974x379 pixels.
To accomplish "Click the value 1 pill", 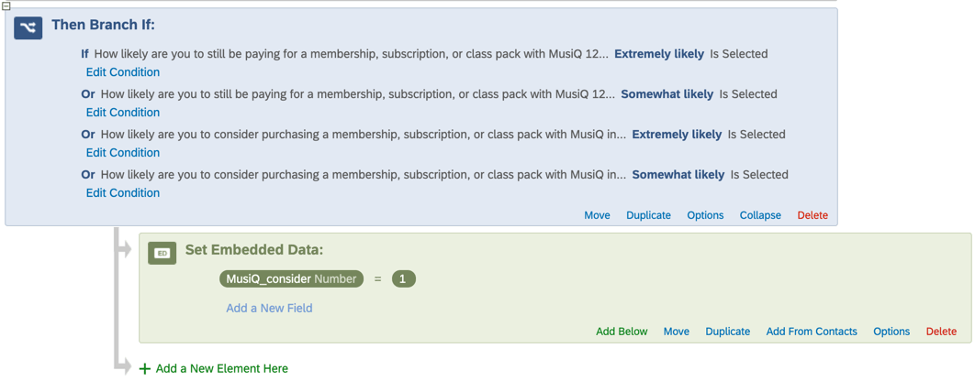I will pyautogui.click(x=403, y=279).
